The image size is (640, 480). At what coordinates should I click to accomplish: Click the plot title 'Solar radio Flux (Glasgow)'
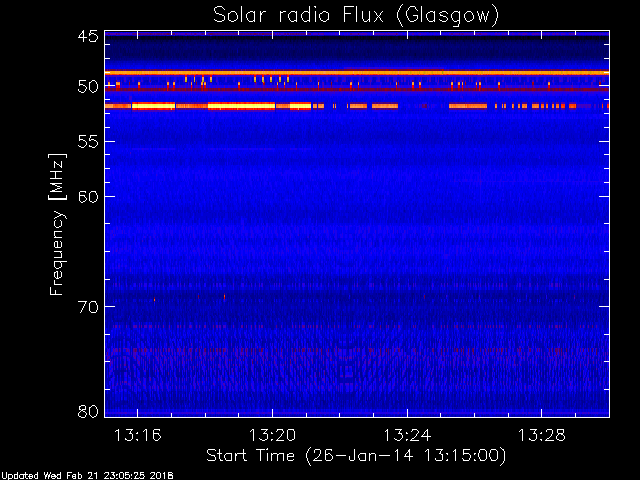[x=356, y=16]
